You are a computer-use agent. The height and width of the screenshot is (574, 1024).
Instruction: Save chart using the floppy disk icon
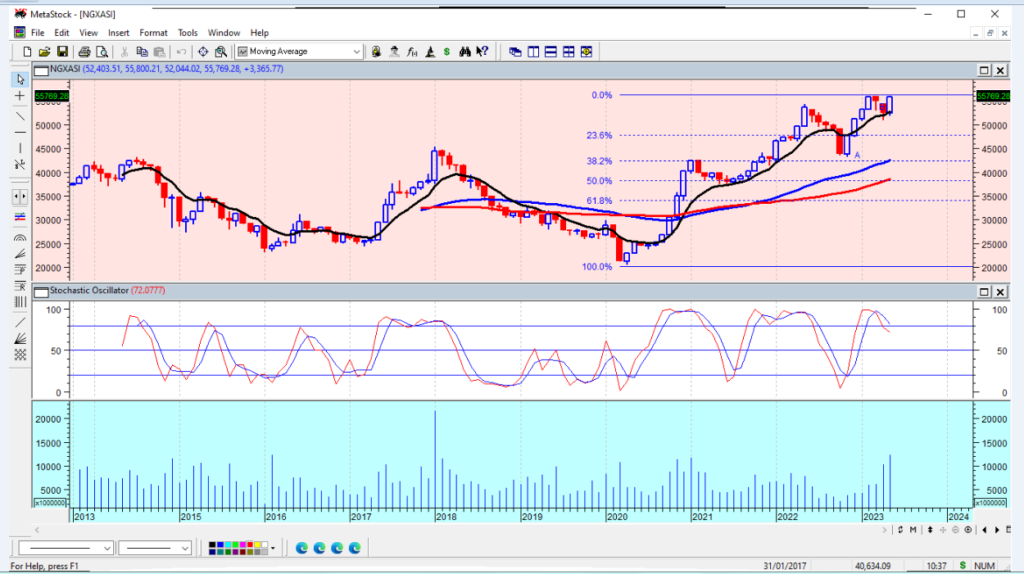[61, 51]
